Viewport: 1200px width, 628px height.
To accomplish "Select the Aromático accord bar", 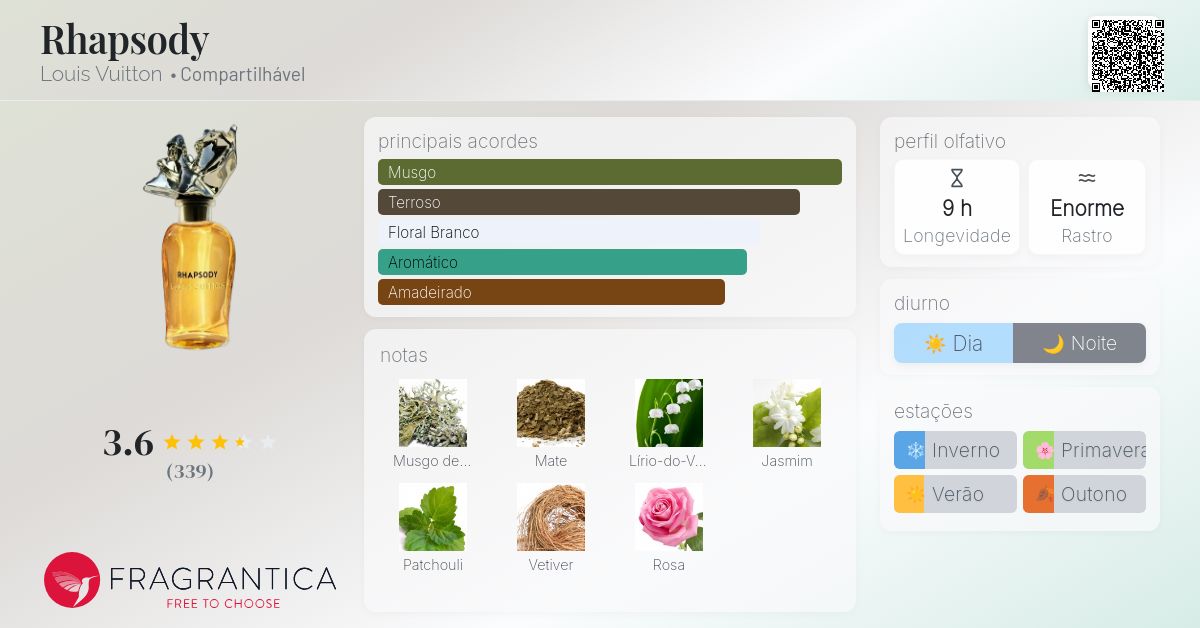I will pyautogui.click(x=562, y=262).
